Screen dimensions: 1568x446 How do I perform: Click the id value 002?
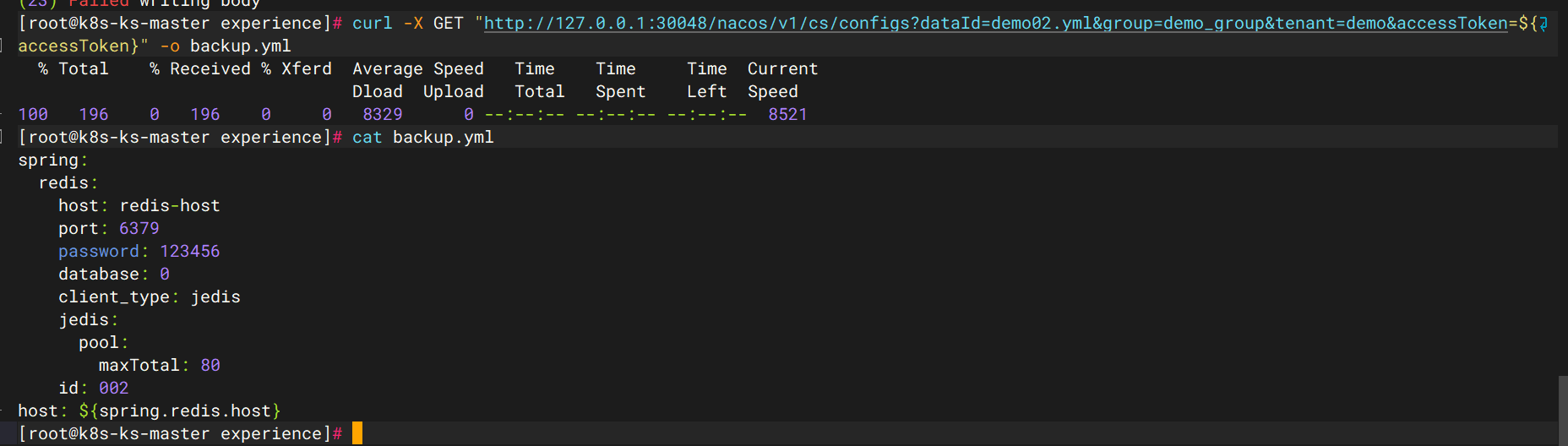(x=114, y=389)
